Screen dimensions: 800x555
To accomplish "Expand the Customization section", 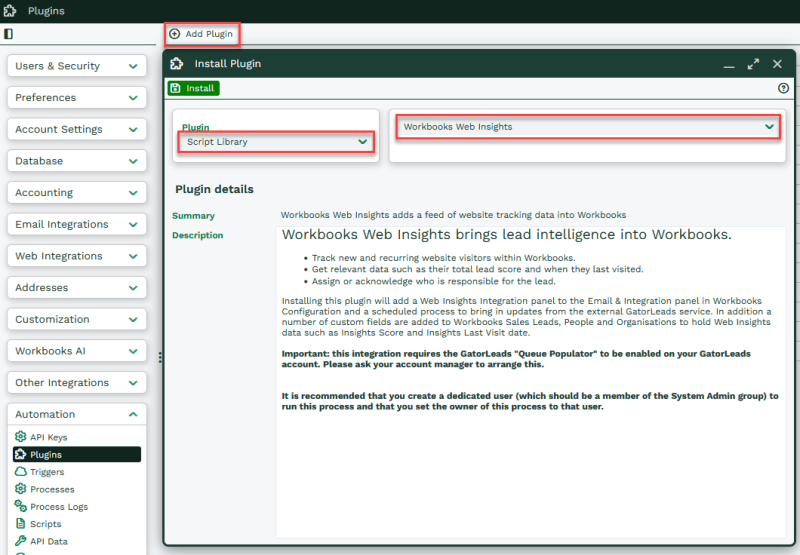I will tap(77, 319).
